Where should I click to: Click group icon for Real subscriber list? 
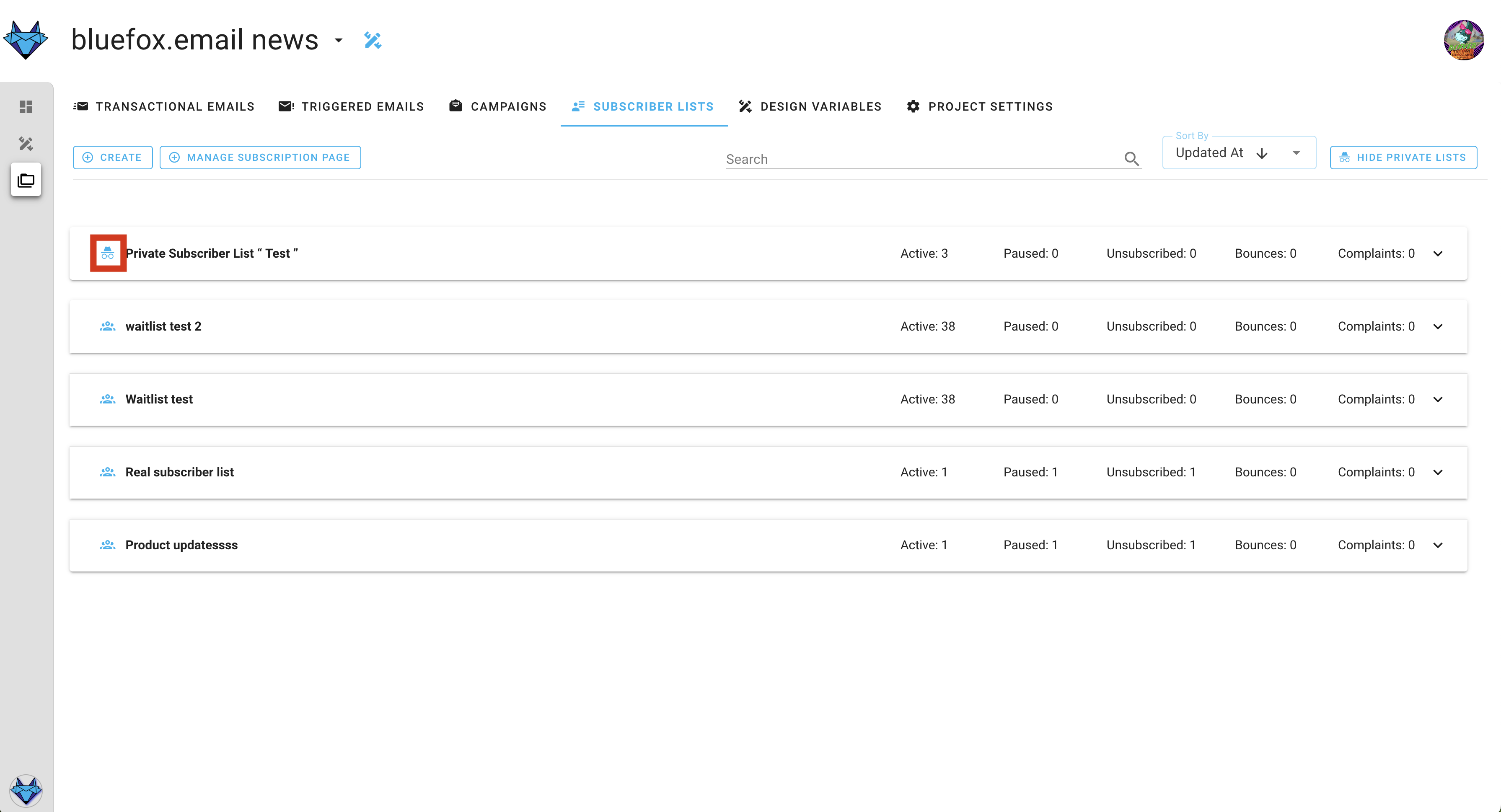coord(108,472)
